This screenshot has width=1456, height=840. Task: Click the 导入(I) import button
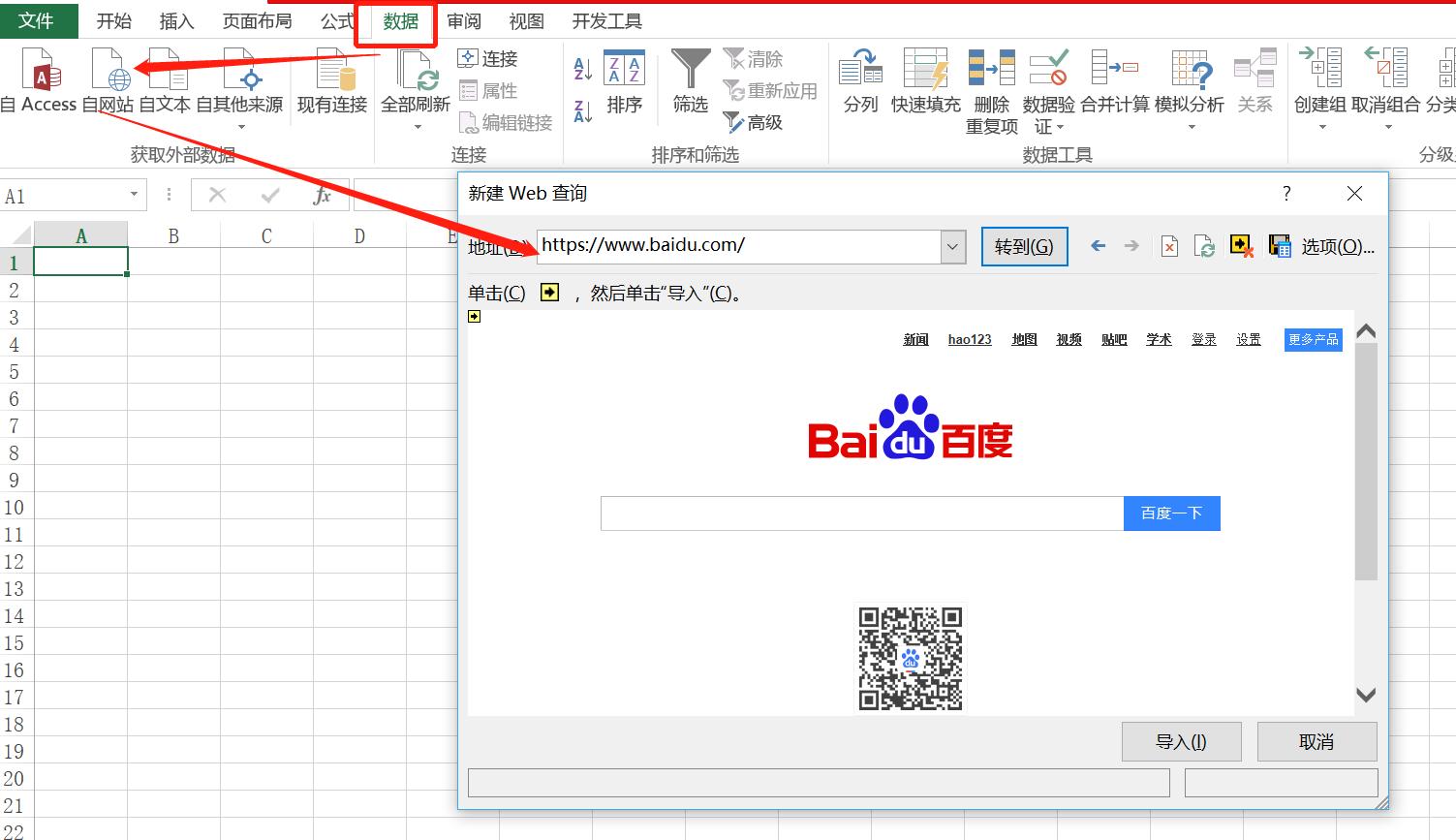[x=1181, y=741]
